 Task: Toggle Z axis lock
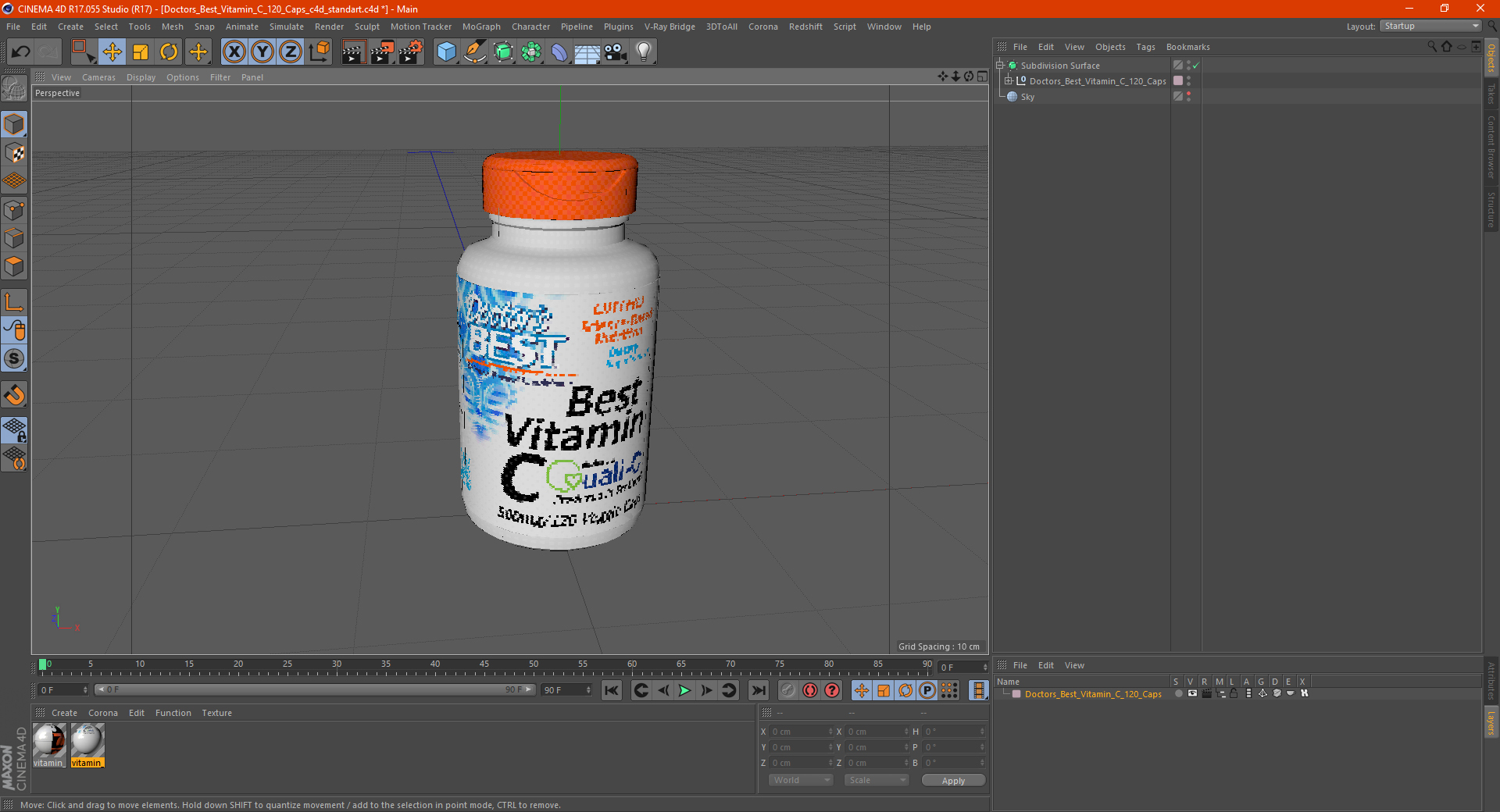click(x=291, y=52)
